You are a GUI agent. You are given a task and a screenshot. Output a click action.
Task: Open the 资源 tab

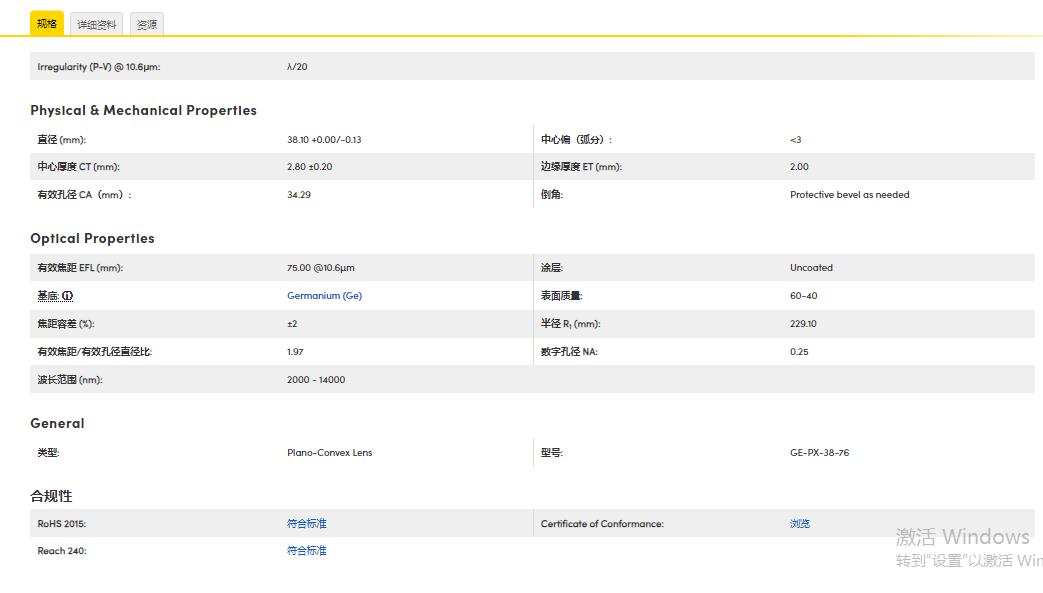[146, 23]
